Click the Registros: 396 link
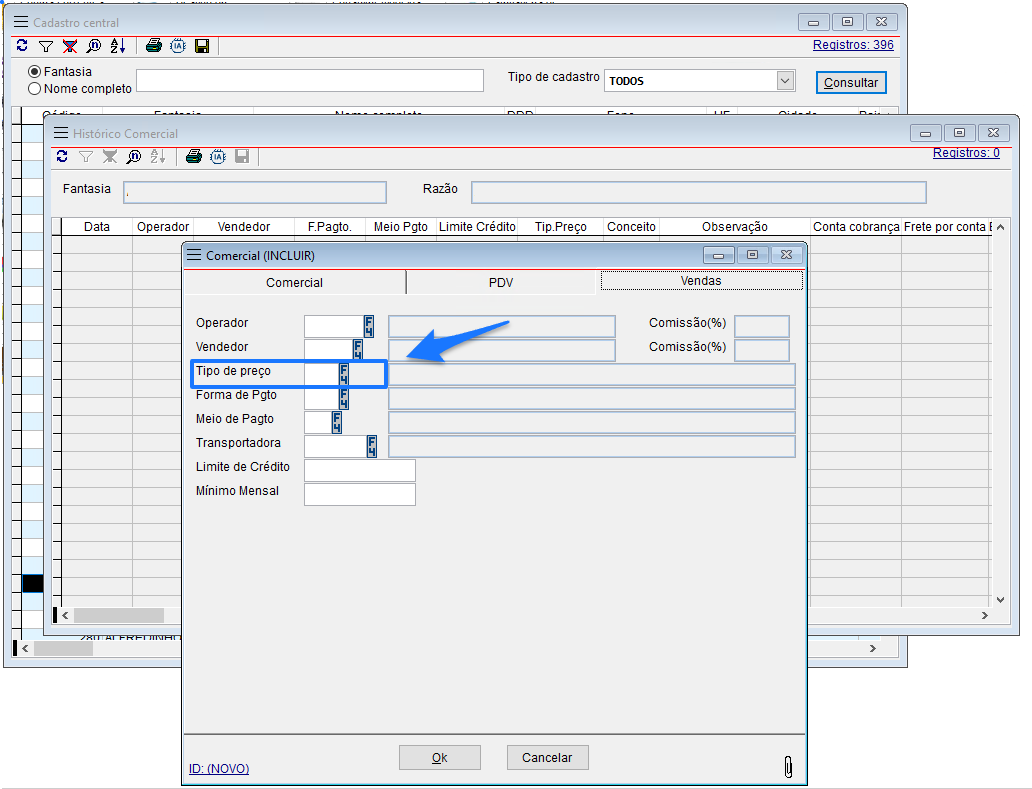This screenshot has height=789, width=1032. (853, 45)
